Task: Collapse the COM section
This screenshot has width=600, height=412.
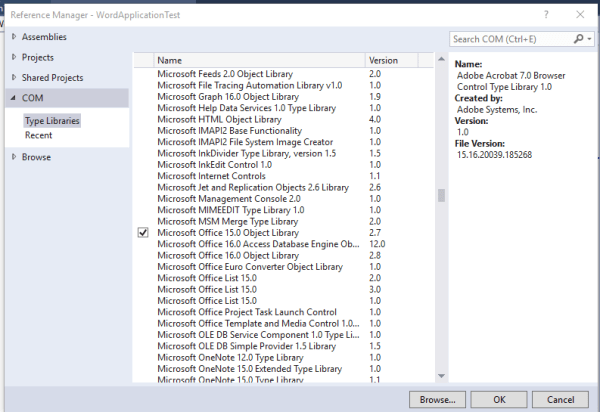Action: point(13,98)
